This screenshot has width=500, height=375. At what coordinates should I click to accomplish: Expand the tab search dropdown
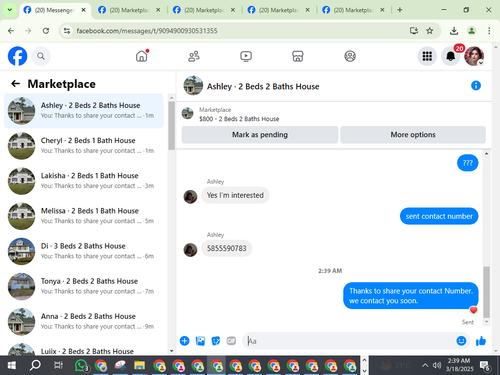pyautogui.click(x=10, y=10)
